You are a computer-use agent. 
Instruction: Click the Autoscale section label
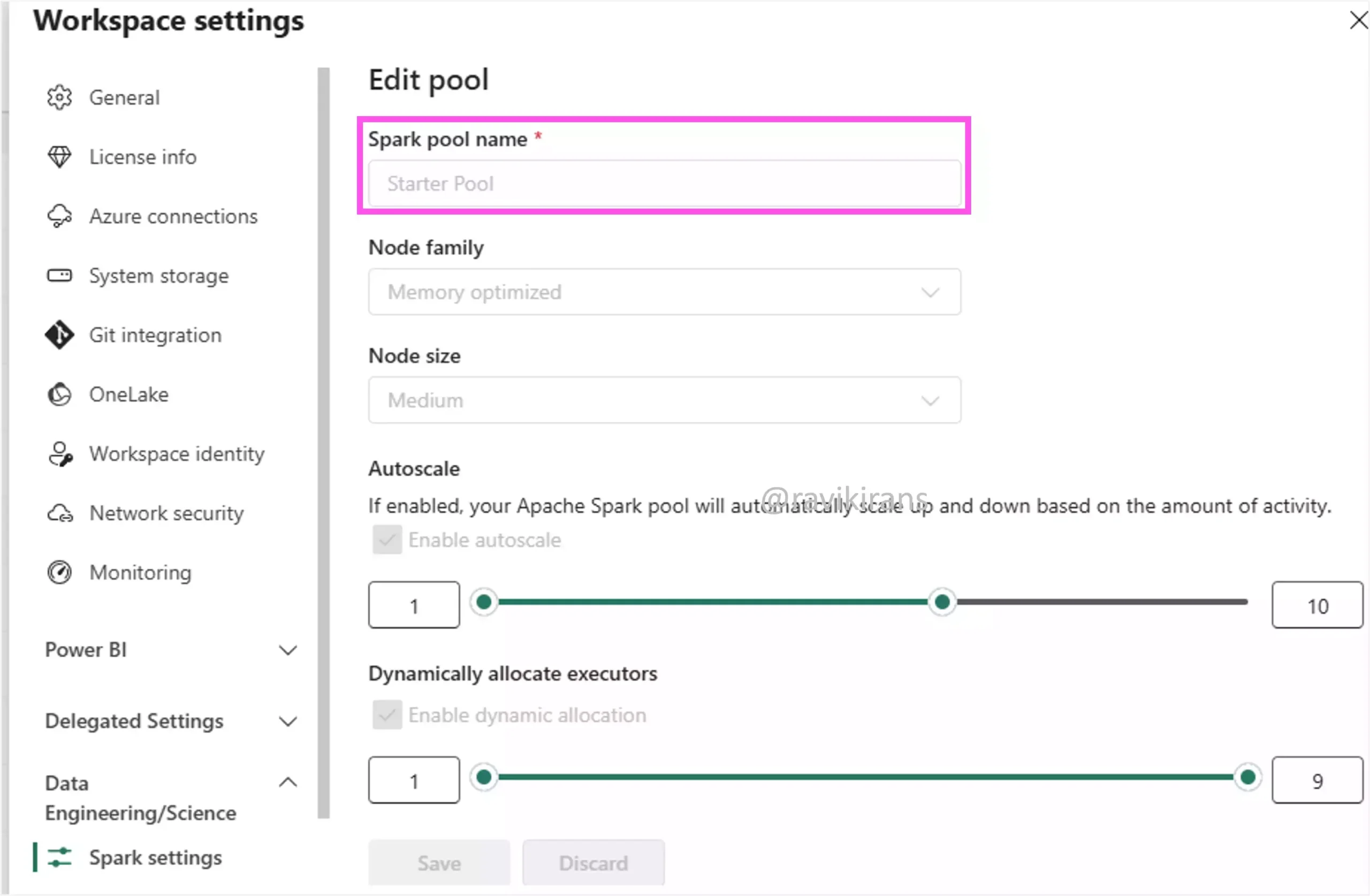pos(414,468)
